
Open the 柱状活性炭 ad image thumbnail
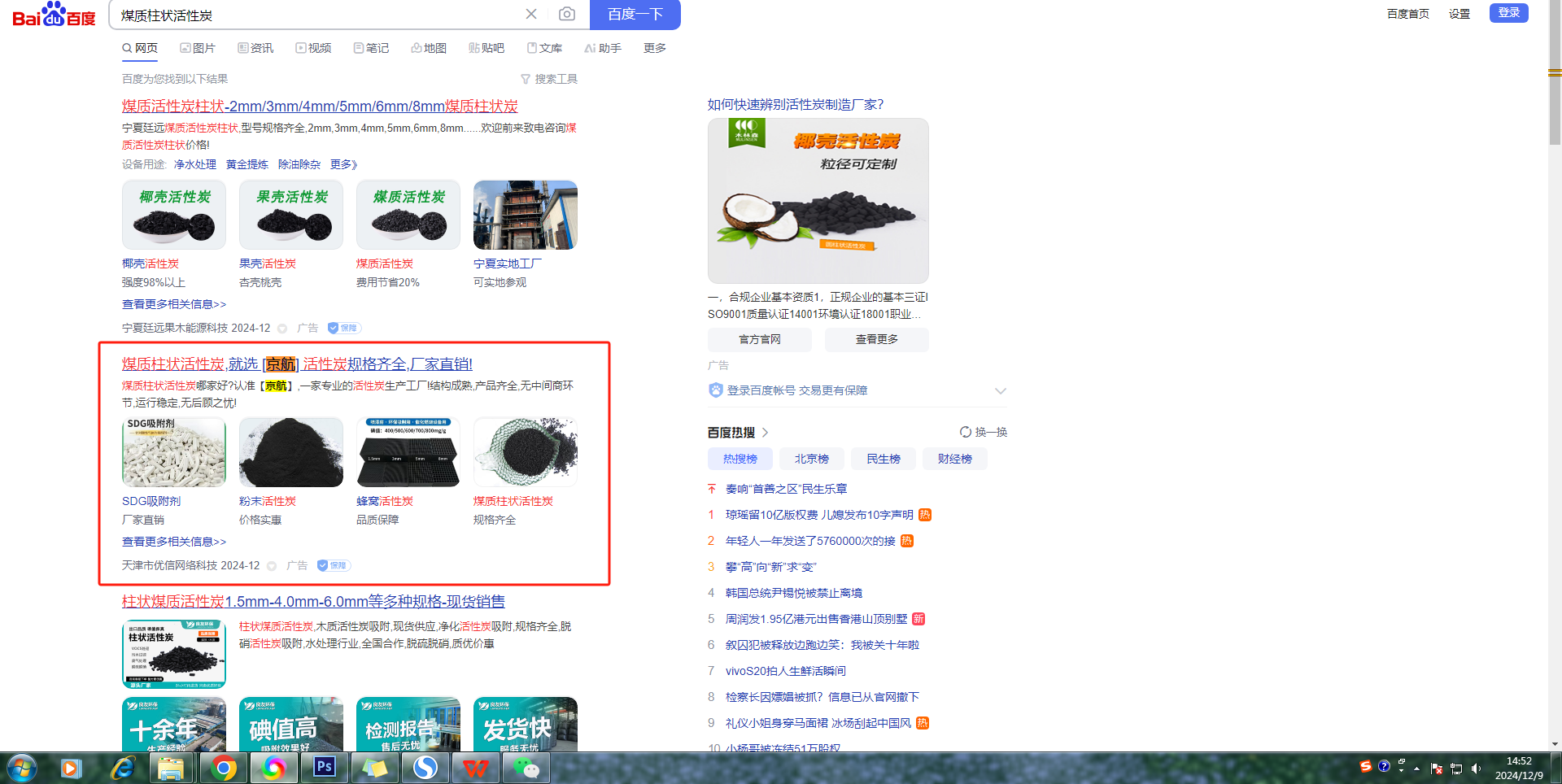click(x=174, y=654)
